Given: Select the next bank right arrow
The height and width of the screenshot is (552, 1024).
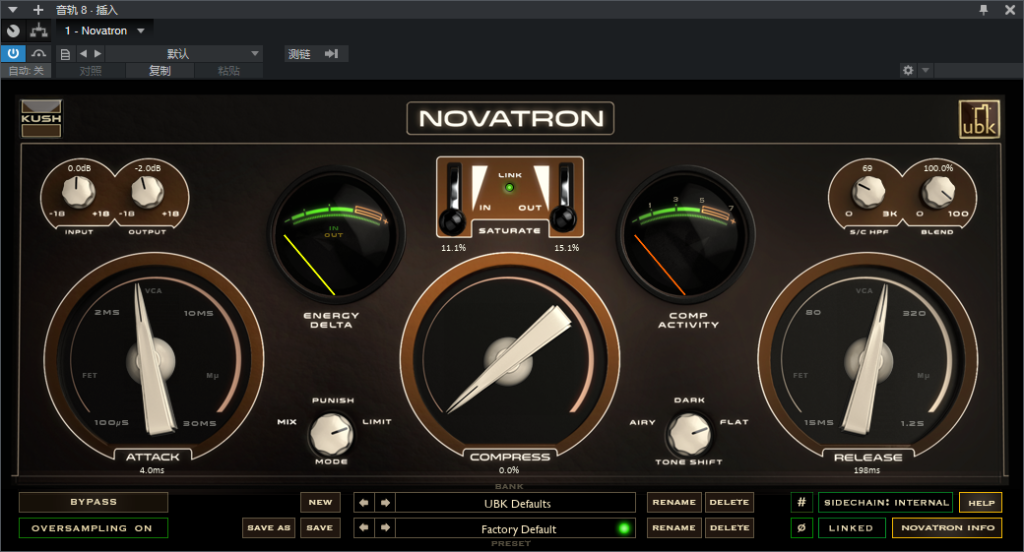Looking at the screenshot, I should 385,502.
